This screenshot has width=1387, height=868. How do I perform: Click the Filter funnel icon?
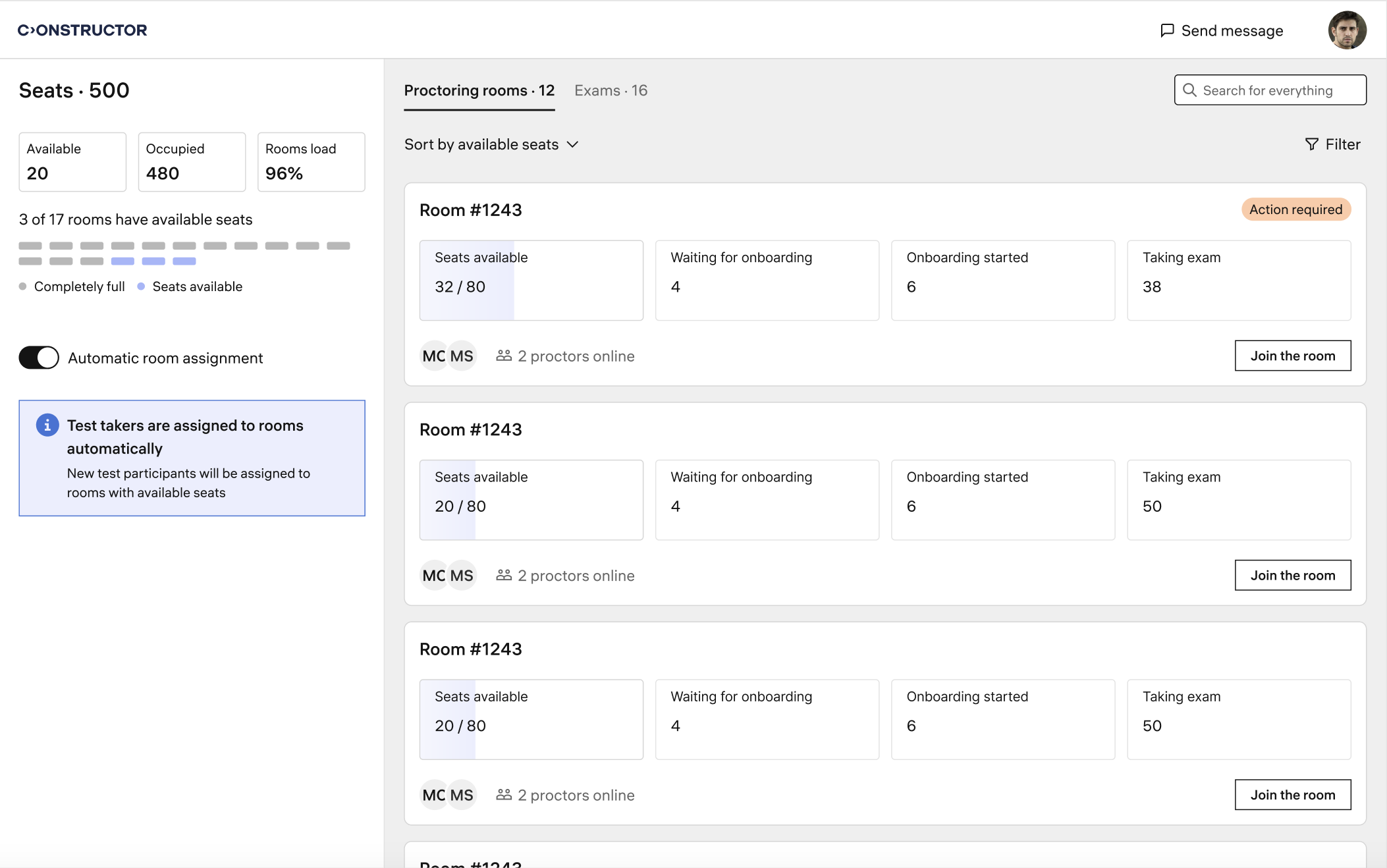click(x=1311, y=144)
